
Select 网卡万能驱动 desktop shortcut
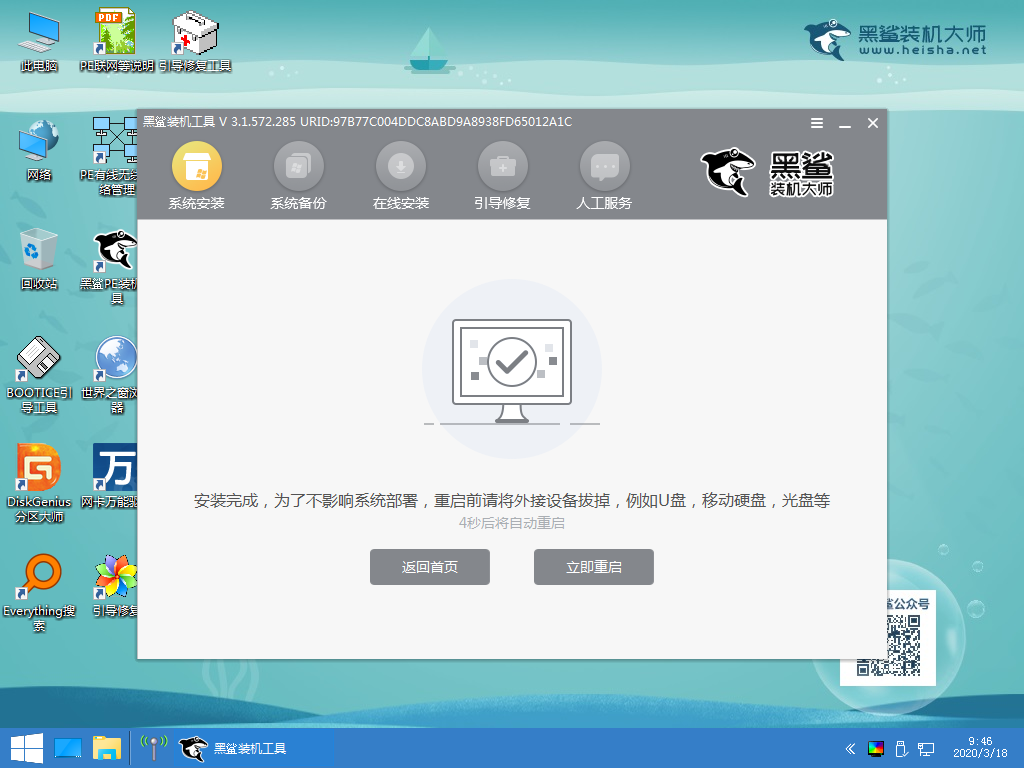coord(108,477)
